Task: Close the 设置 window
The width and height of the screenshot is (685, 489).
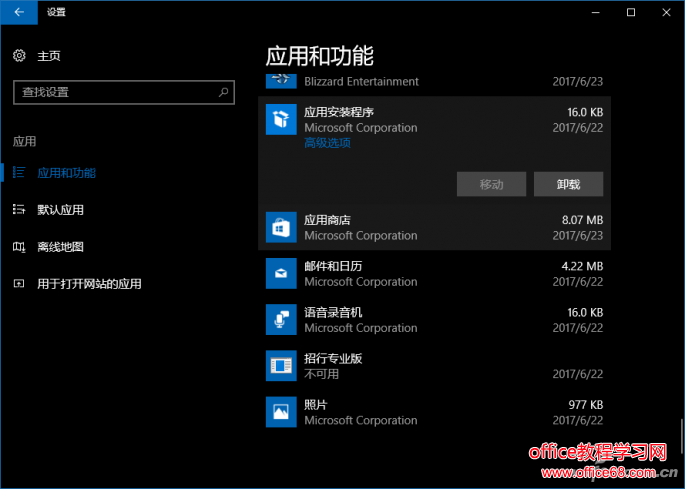Action: point(666,12)
